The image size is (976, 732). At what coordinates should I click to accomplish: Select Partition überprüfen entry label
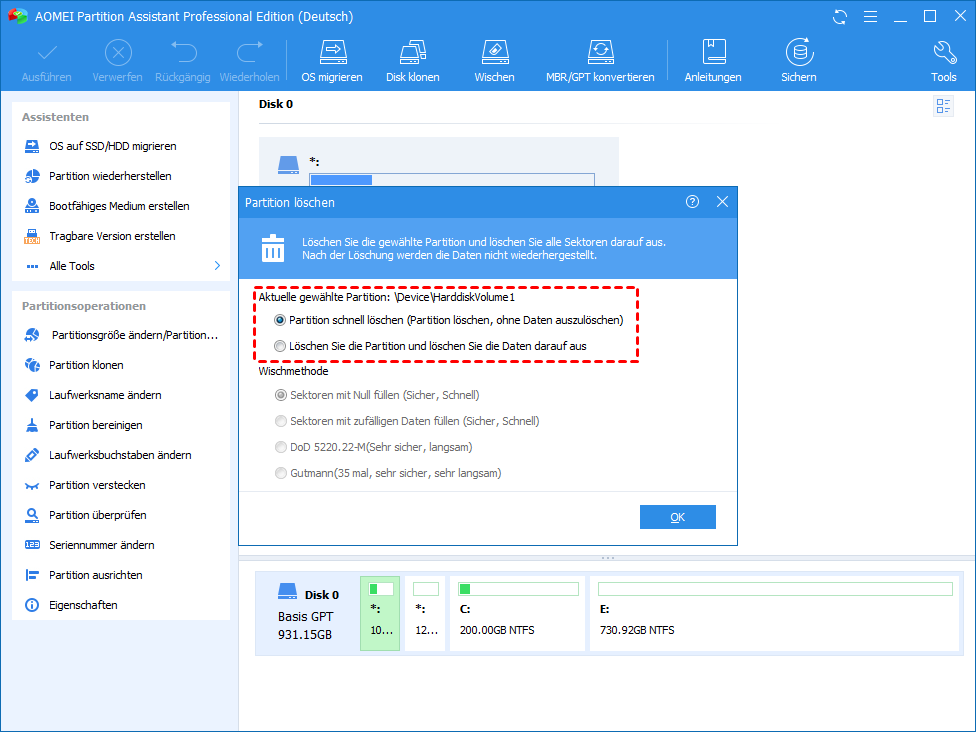coord(98,515)
